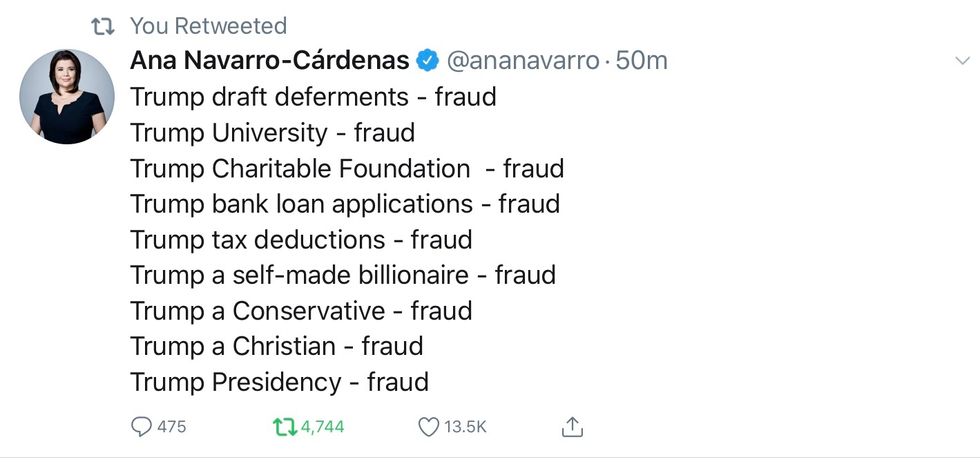The image size is (980, 464).
Task: Open Ana Navarro-Cárdenas profile photo
Action: pos(67,96)
